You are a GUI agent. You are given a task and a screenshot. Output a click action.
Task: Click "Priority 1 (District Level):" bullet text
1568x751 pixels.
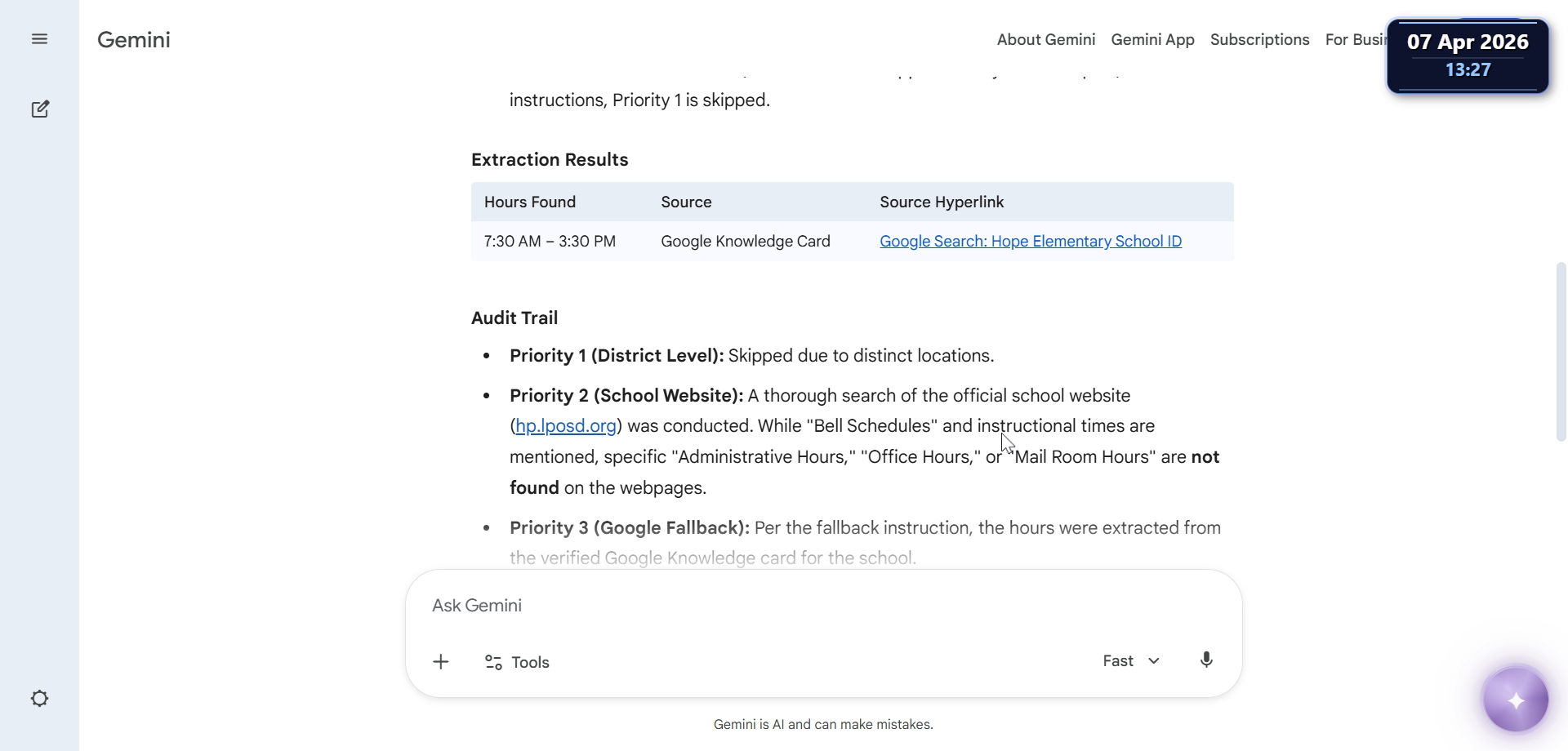(617, 356)
